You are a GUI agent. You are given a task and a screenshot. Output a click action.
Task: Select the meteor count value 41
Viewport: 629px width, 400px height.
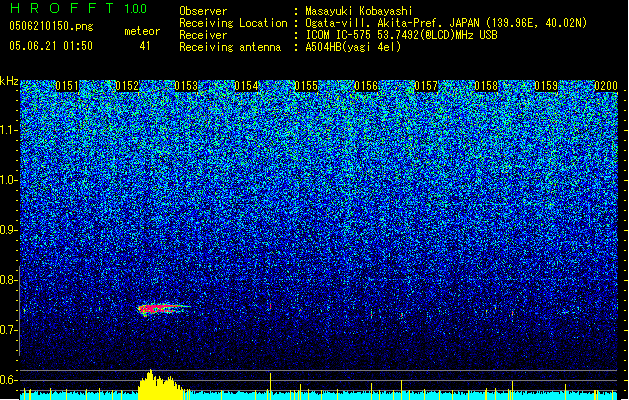tap(145, 46)
